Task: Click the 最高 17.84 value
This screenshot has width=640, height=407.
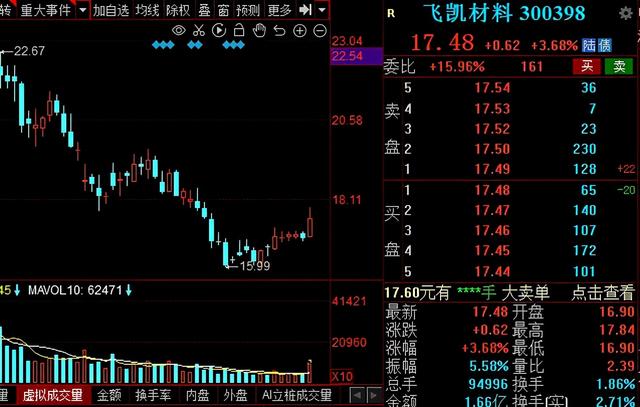Action: 617,330
